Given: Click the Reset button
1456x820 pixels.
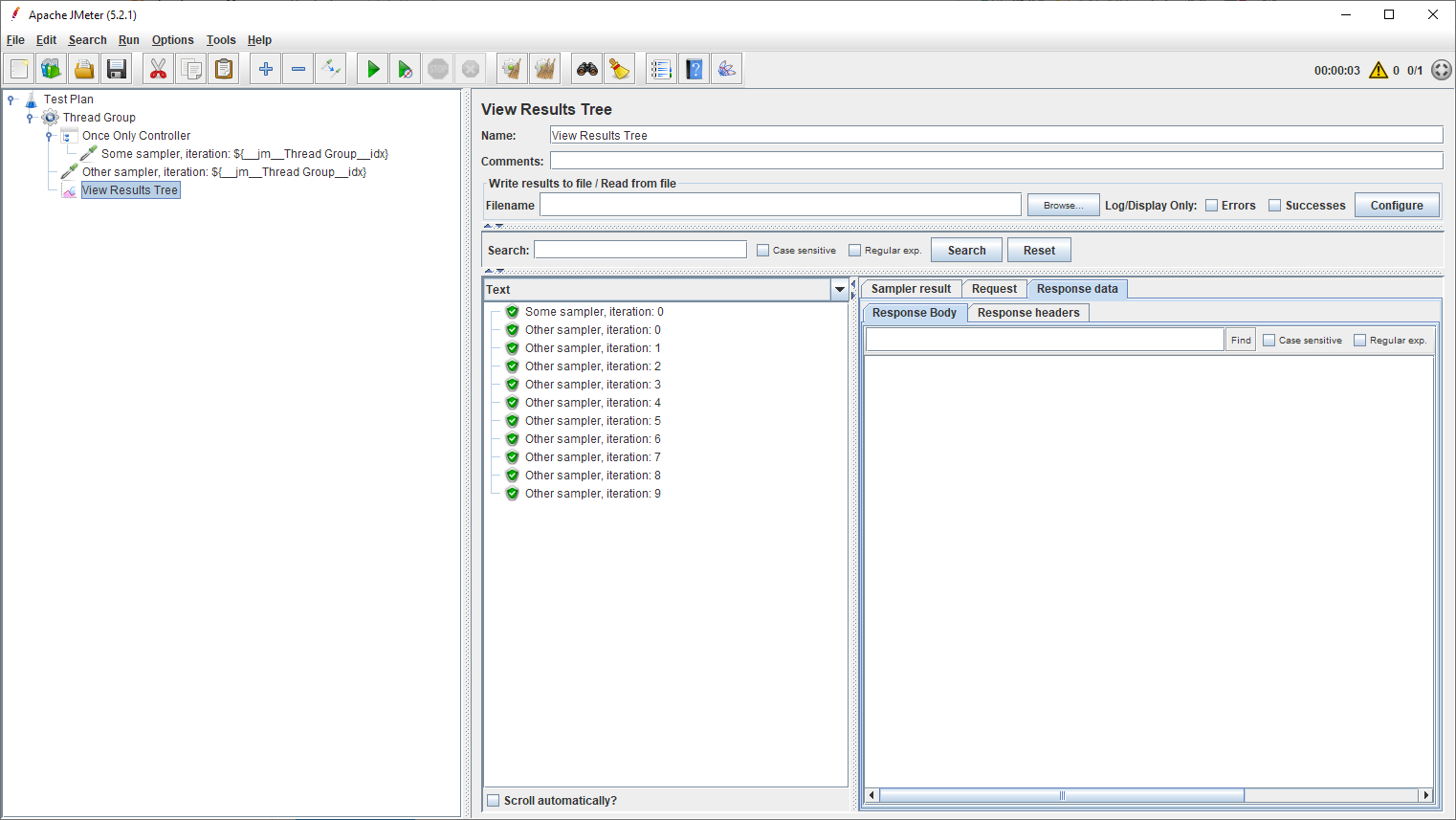Looking at the screenshot, I should point(1039,250).
